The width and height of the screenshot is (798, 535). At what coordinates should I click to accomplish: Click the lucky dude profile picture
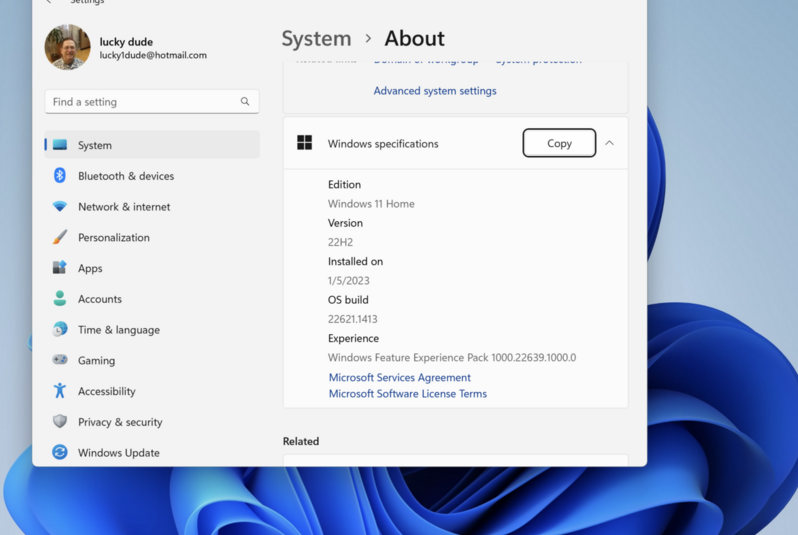tap(67, 47)
